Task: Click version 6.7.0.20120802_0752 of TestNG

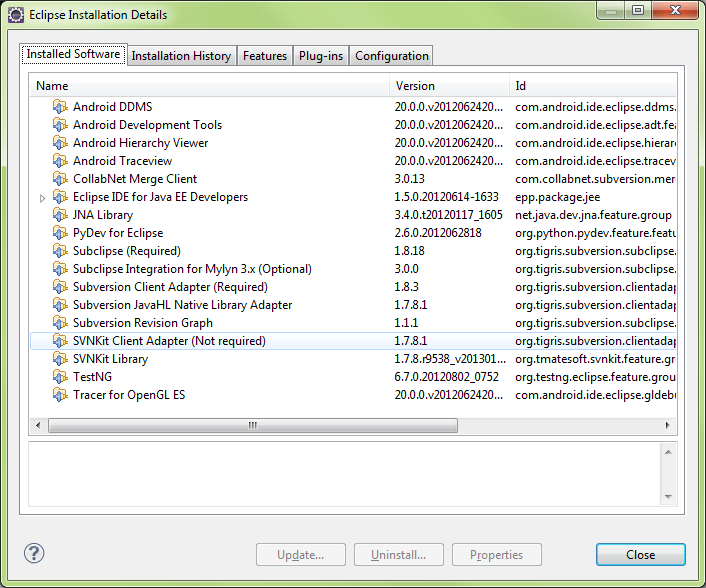Action: pyautogui.click(x=447, y=377)
